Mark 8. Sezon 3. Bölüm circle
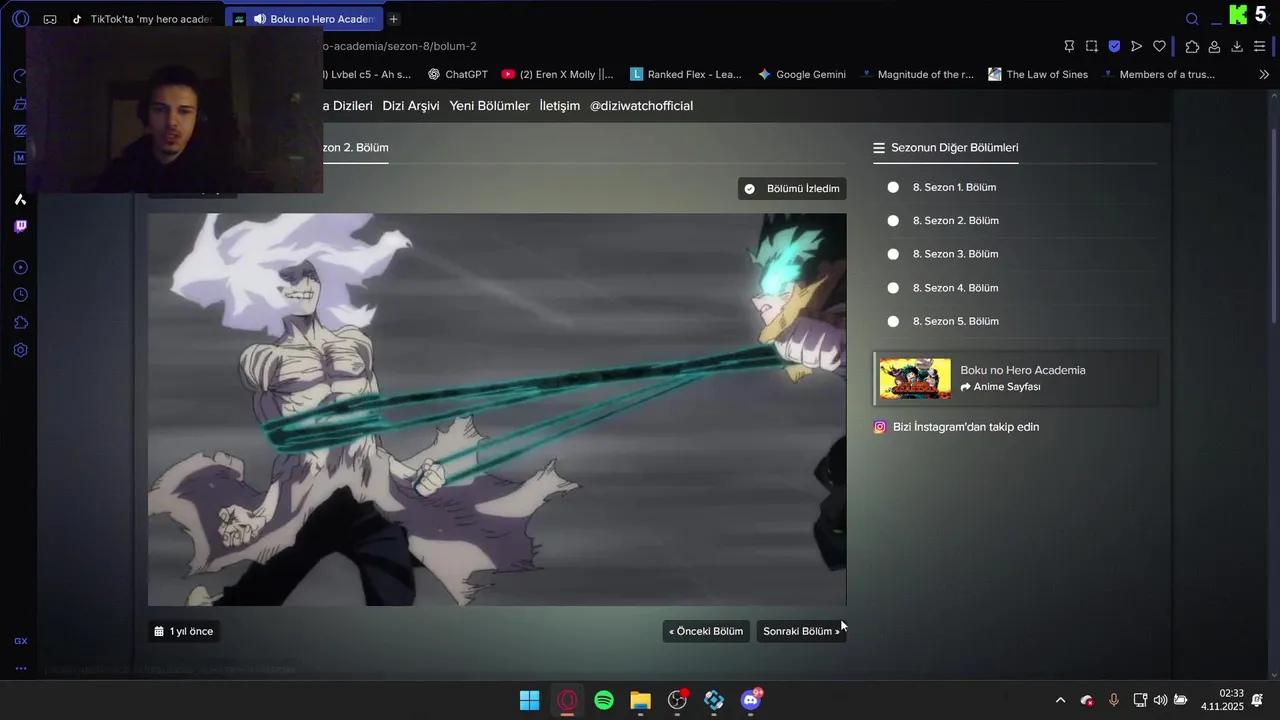The height and width of the screenshot is (720, 1280). tap(893, 254)
